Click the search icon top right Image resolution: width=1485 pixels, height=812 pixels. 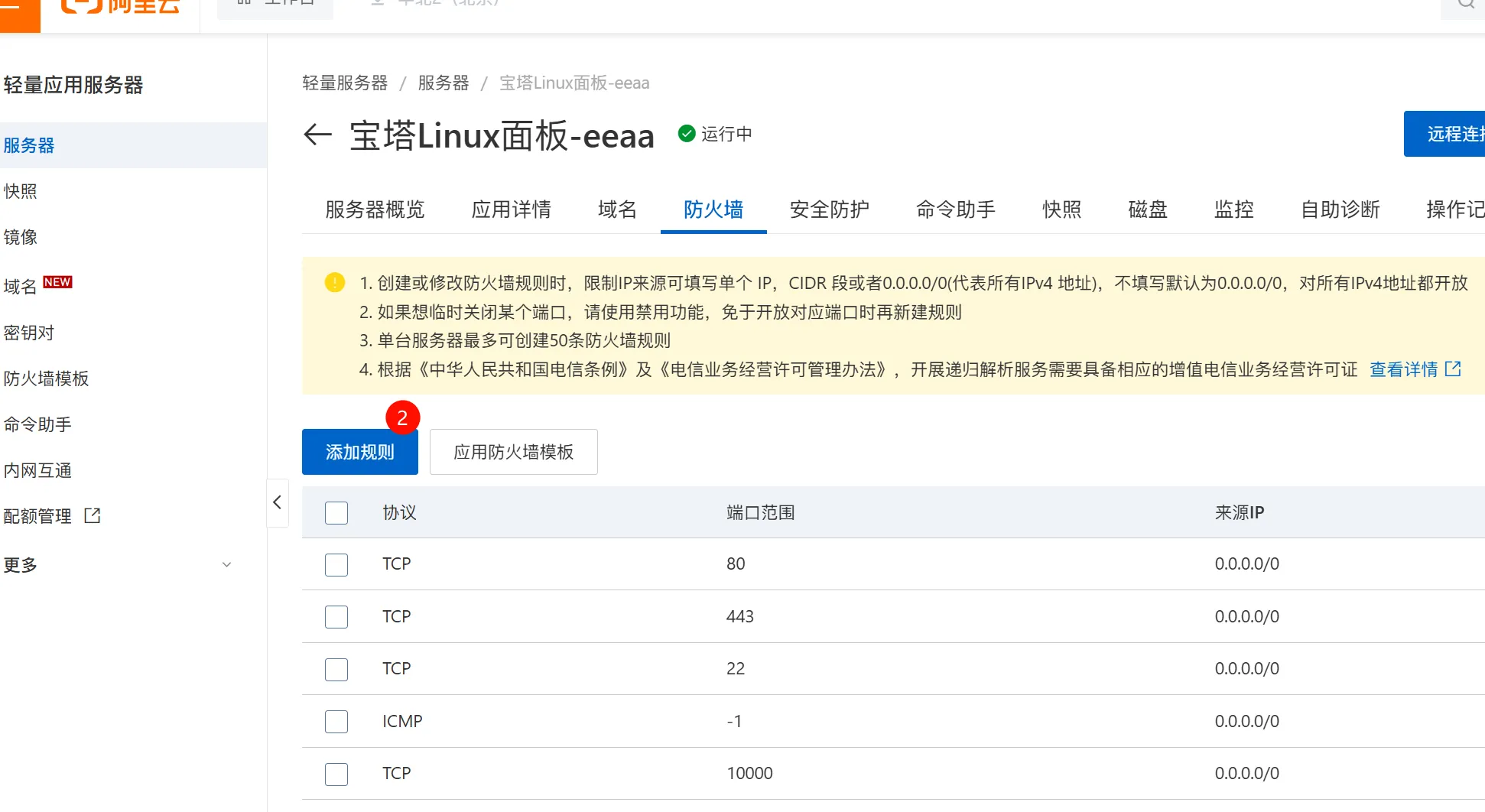tap(1464, 4)
